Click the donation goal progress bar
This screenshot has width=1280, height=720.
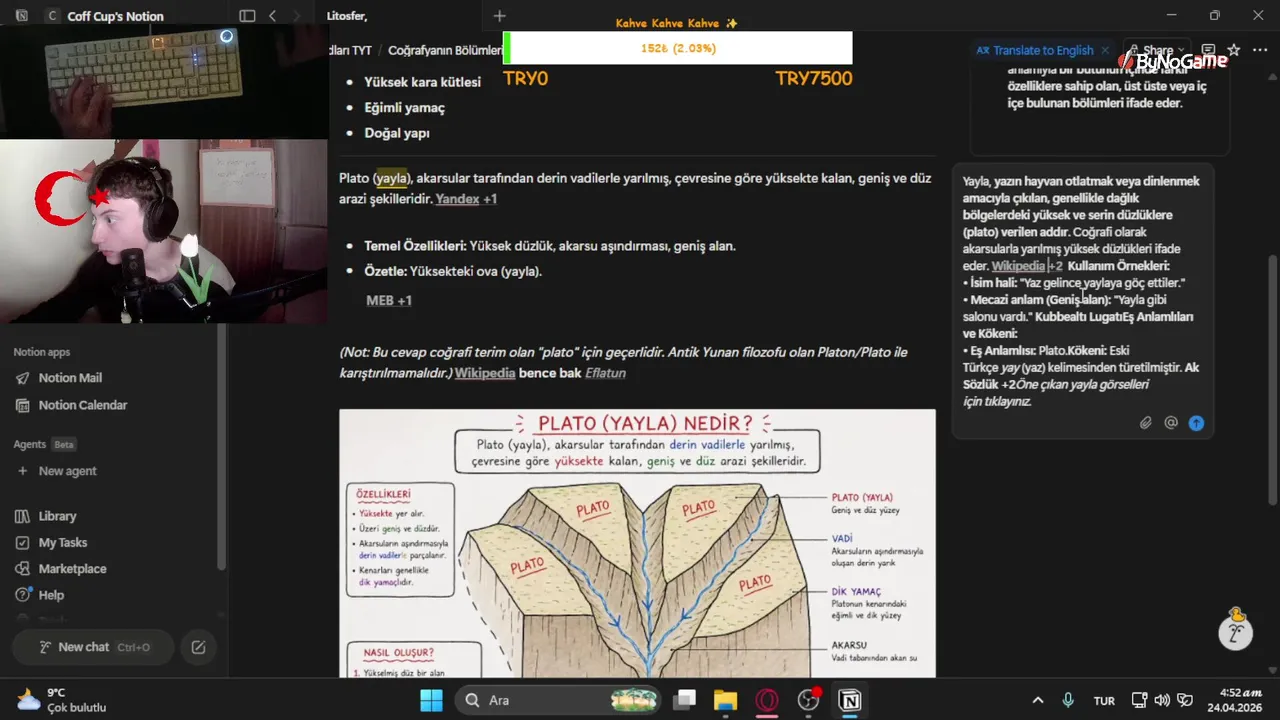pyautogui.click(x=678, y=48)
